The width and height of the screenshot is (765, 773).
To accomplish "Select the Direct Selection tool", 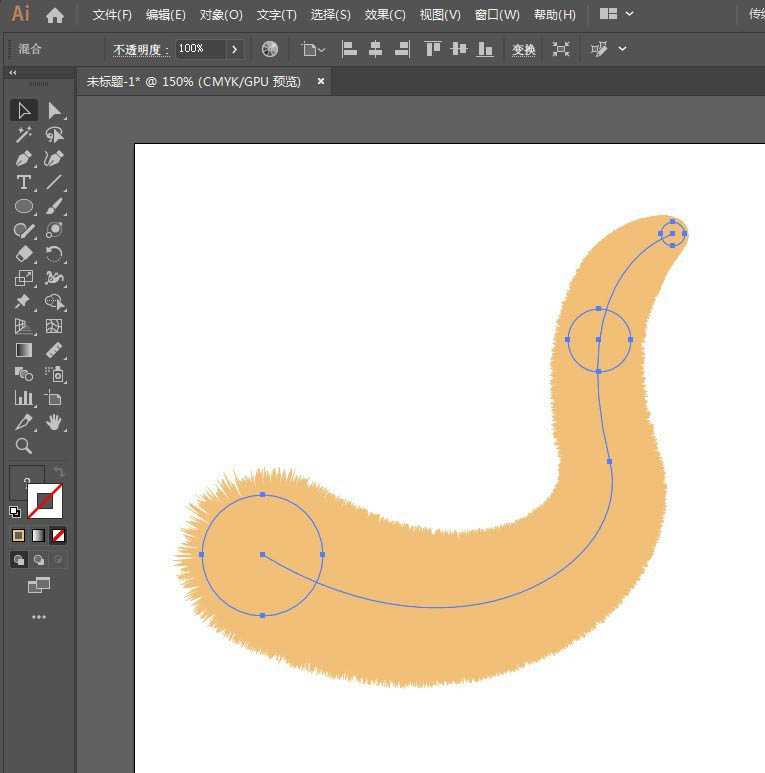I will click(x=54, y=111).
